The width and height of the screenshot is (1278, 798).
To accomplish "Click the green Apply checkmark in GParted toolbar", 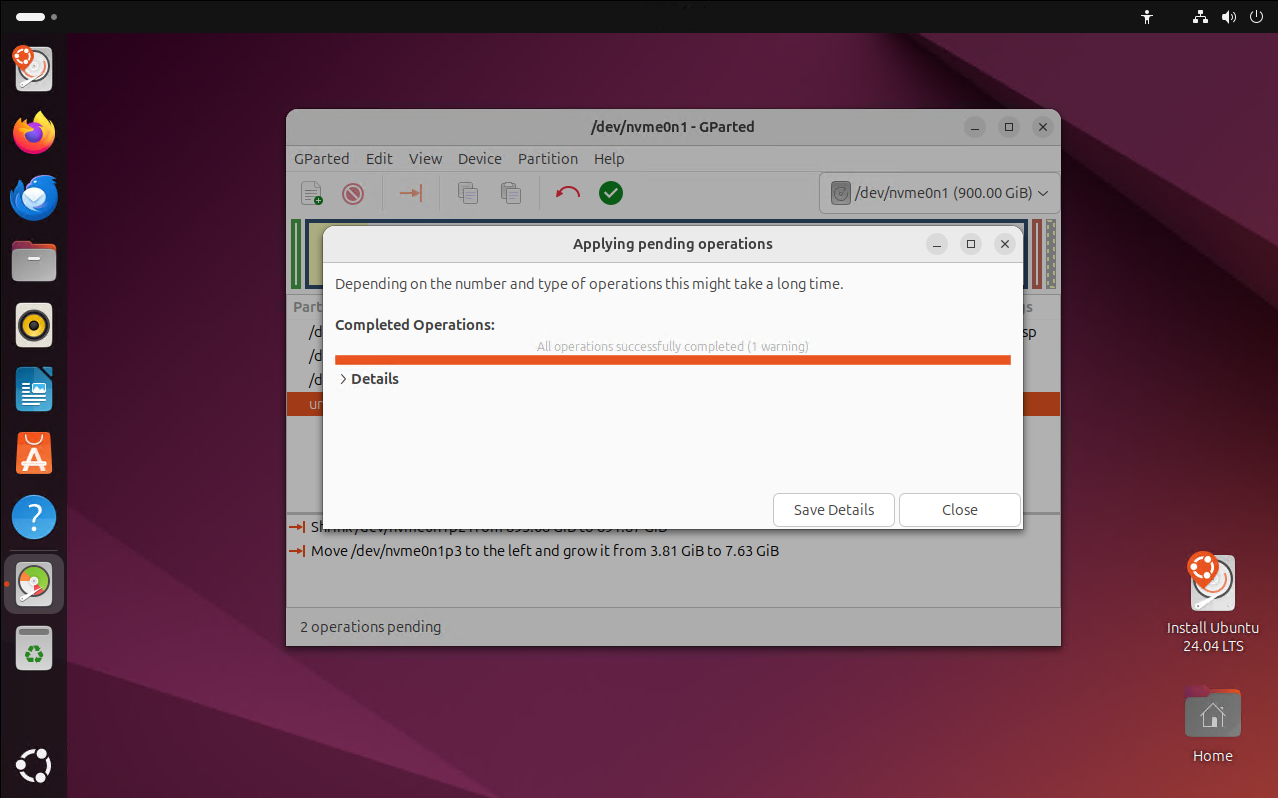I will point(611,193).
